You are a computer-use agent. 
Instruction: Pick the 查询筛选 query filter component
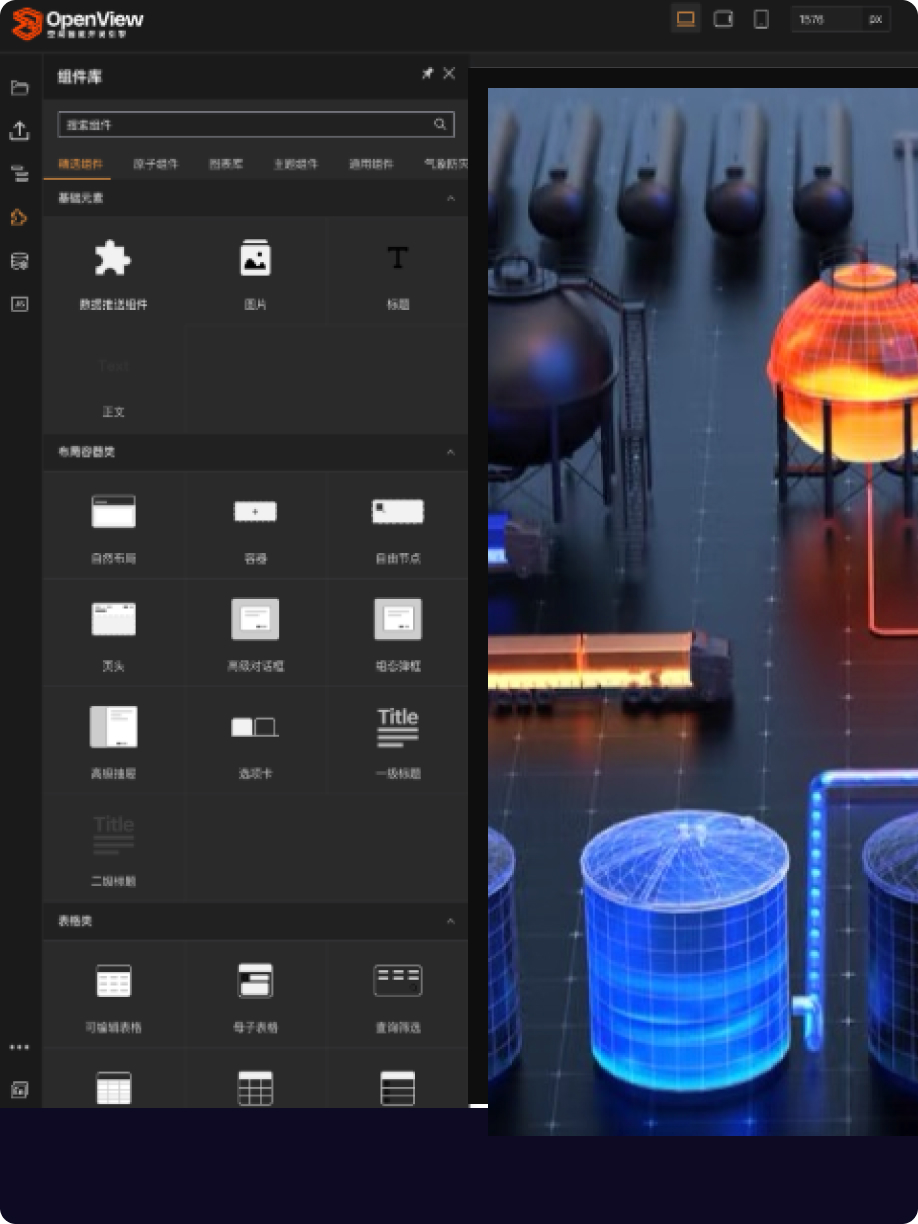[398, 981]
